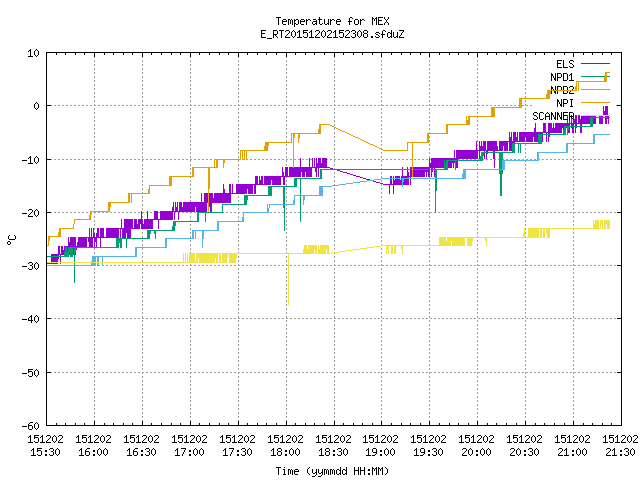640x480 pixels.
Task: Click the x-axis tick label 21:00
Action: point(572,452)
